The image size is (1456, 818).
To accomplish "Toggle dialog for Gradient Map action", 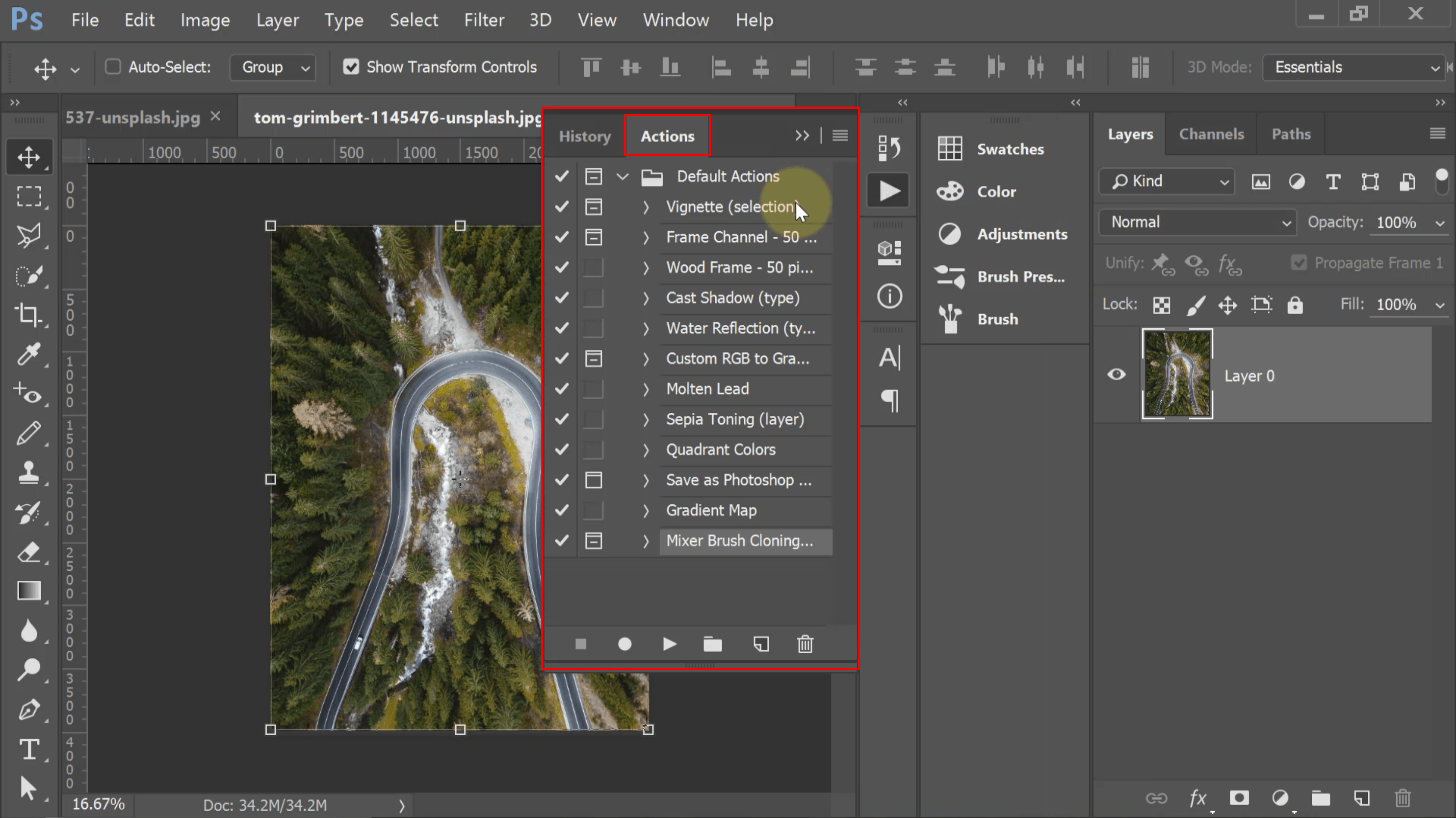I will 593,510.
